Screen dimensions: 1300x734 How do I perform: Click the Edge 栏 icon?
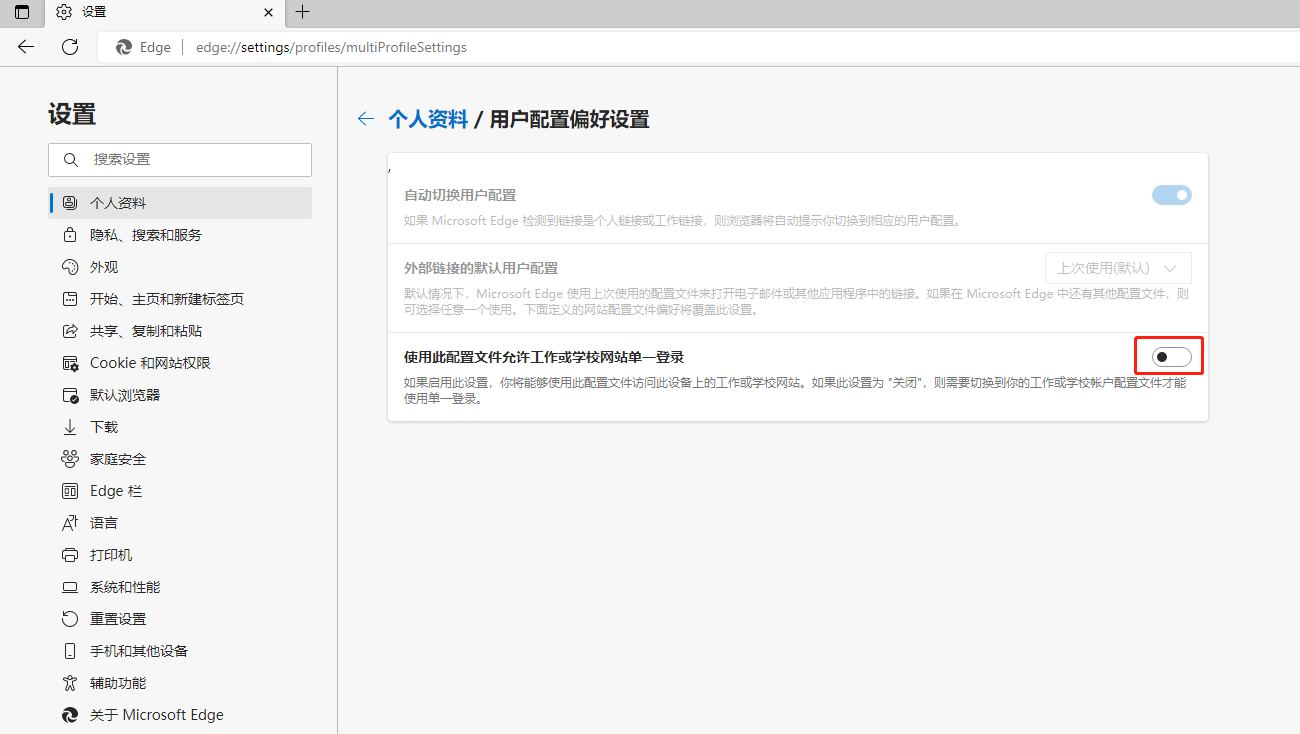70,491
